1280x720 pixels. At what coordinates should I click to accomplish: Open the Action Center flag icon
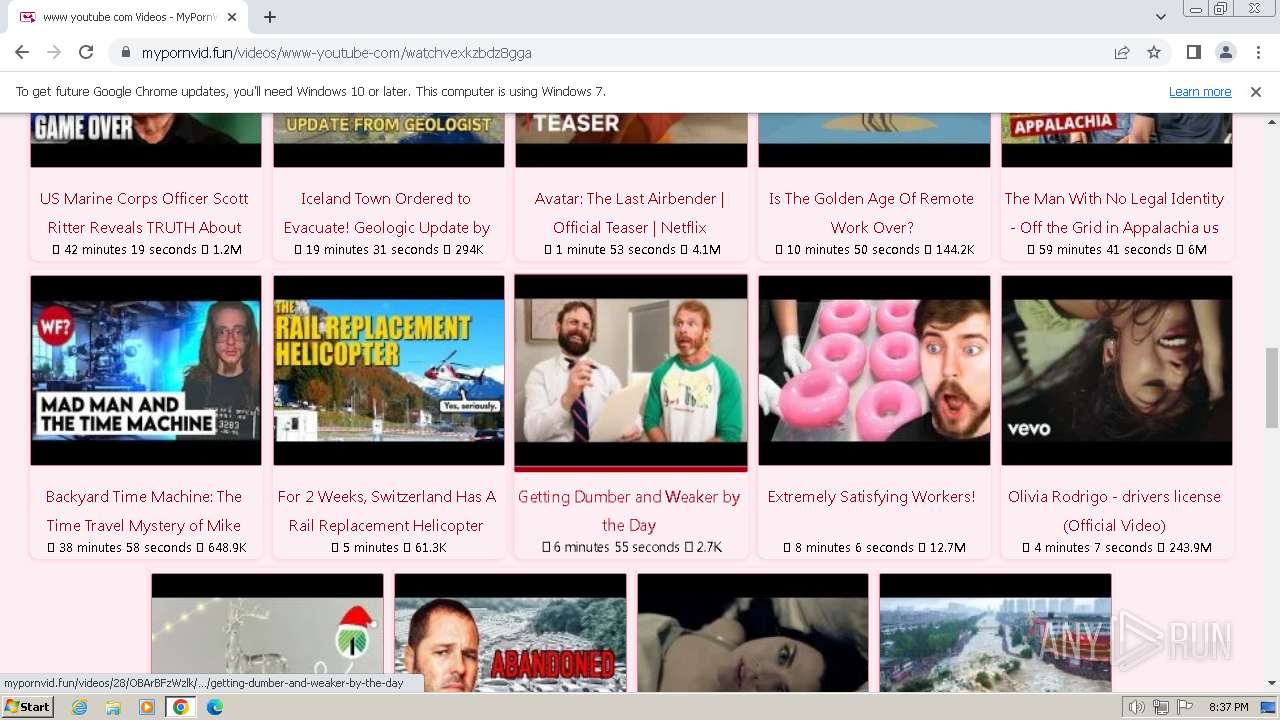[x=1185, y=707]
